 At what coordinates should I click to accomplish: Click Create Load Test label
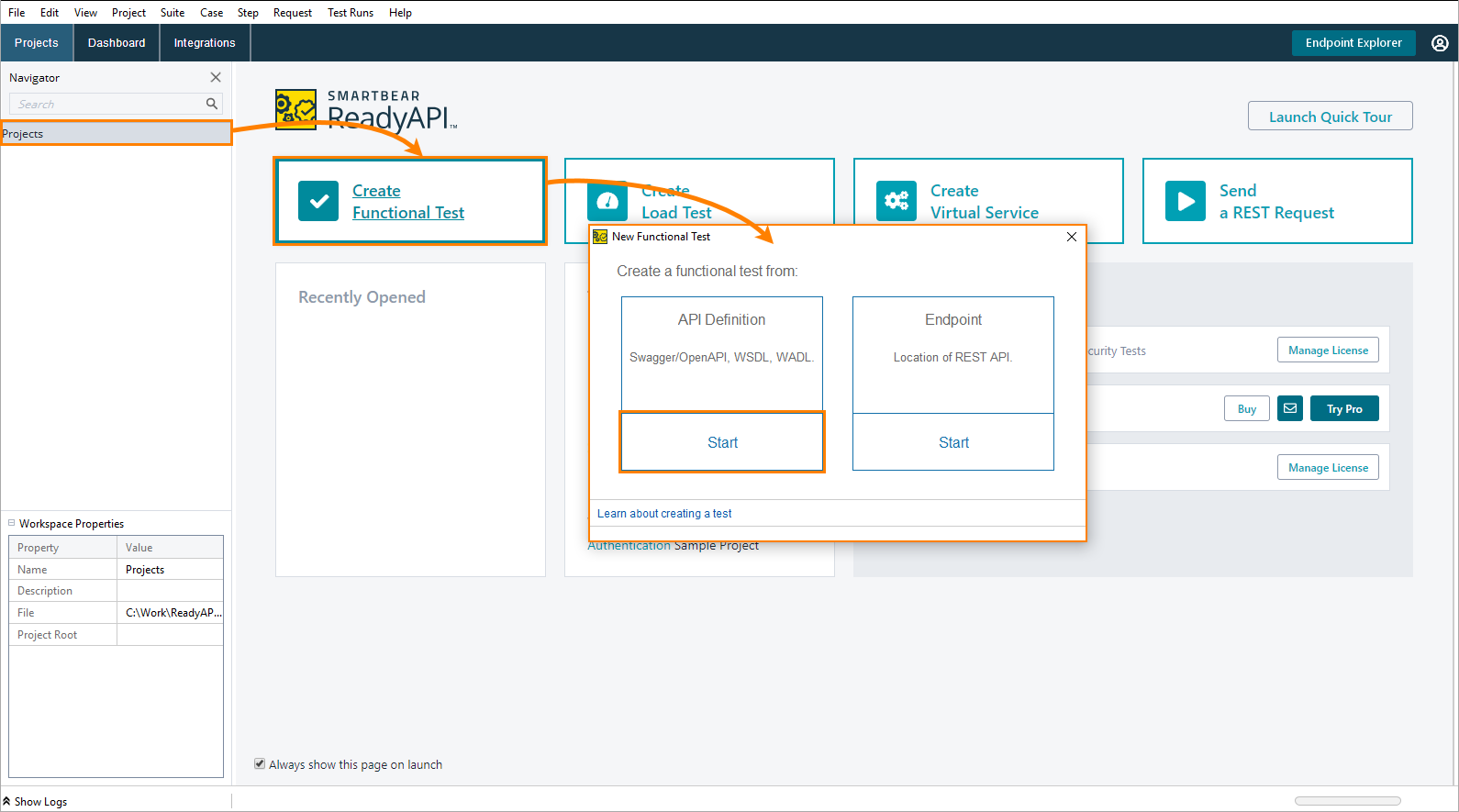point(676,202)
